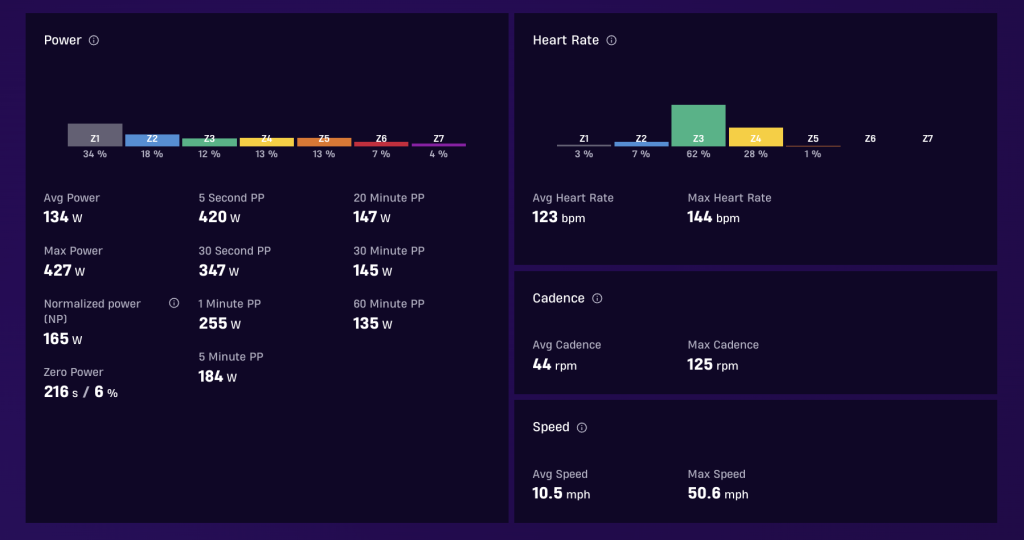Click the 1 % heart rate percentage
Image resolution: width=1024 pixels, height=540 pixels.
[x=813, y=154]
